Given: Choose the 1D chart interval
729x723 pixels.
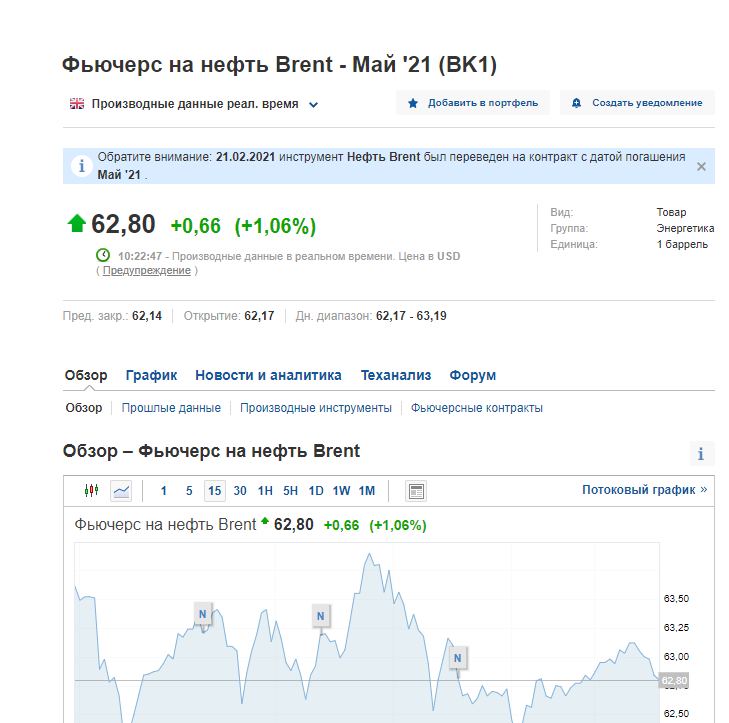Looking at the screenshot, I should [316, 491].
